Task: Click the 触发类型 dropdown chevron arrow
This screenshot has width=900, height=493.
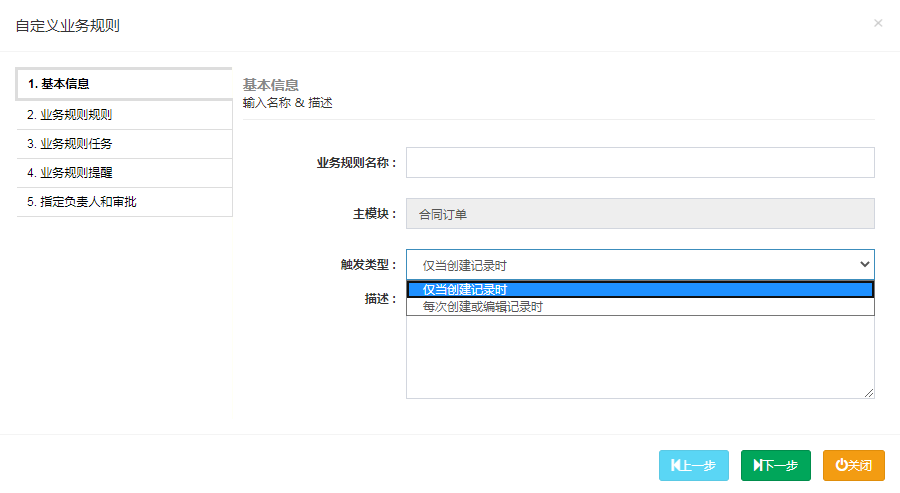Action: coord(865,265)
